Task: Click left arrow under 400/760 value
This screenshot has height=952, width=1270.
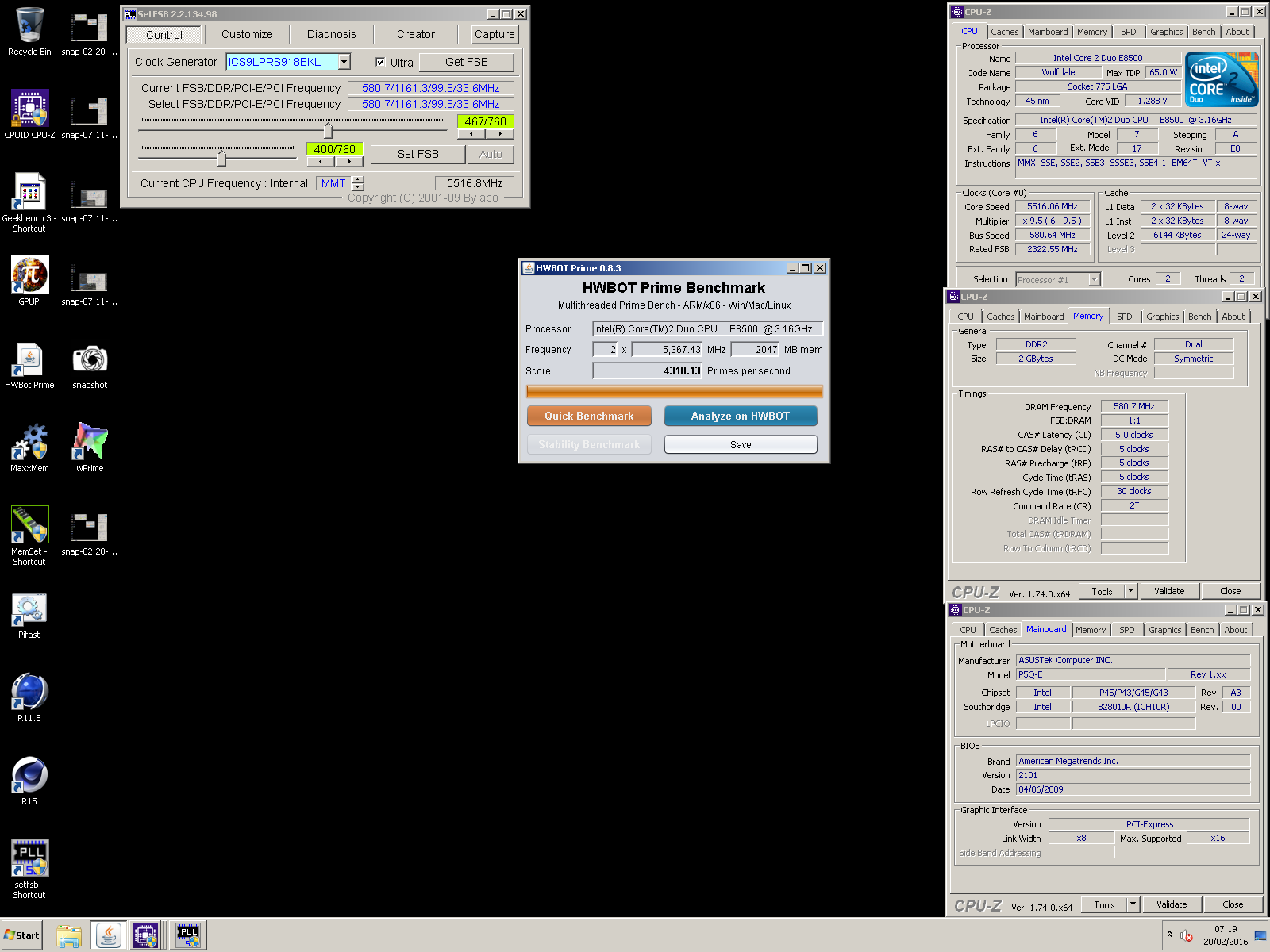Action: point(321,161)
